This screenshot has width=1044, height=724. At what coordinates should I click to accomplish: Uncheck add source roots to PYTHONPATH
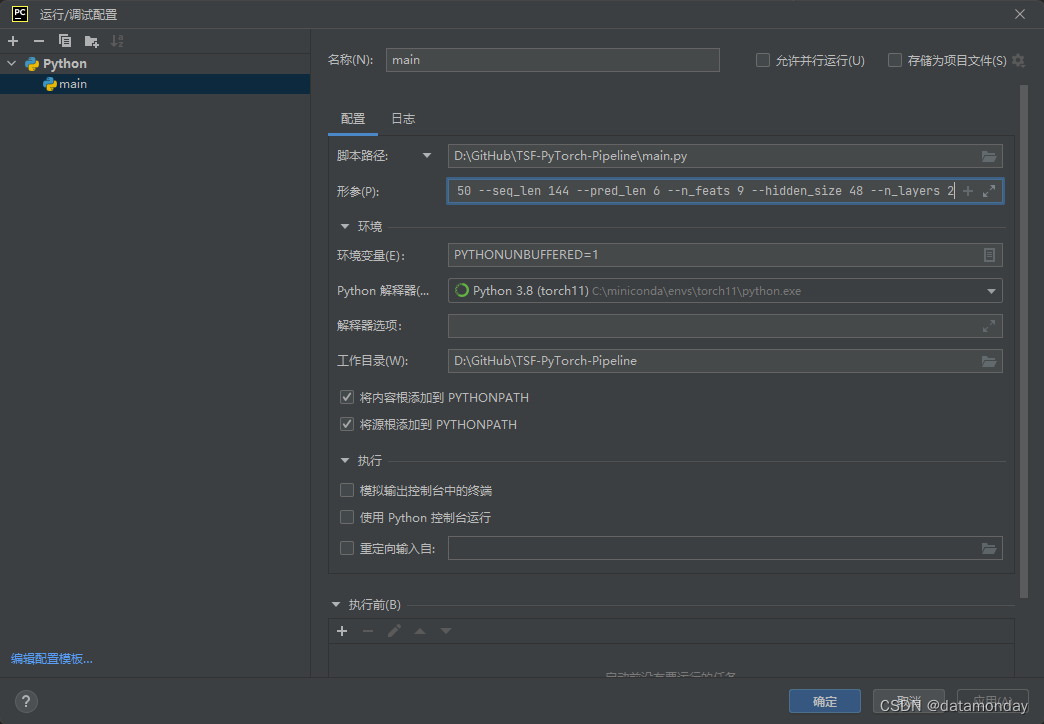pyautogui.click(x=347, y=424)
